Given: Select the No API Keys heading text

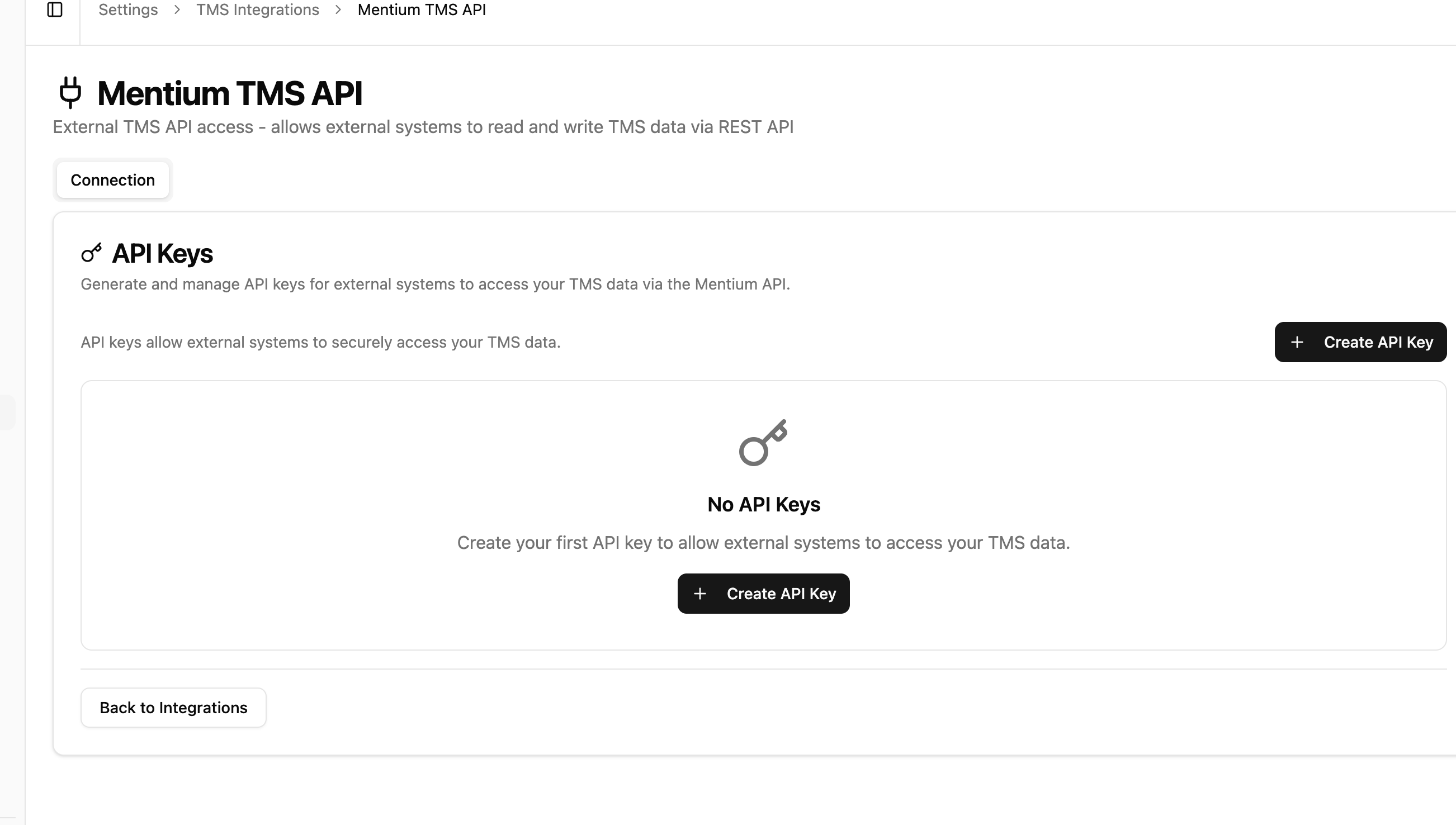Looking at the screenshot, I should pos(763,504).
